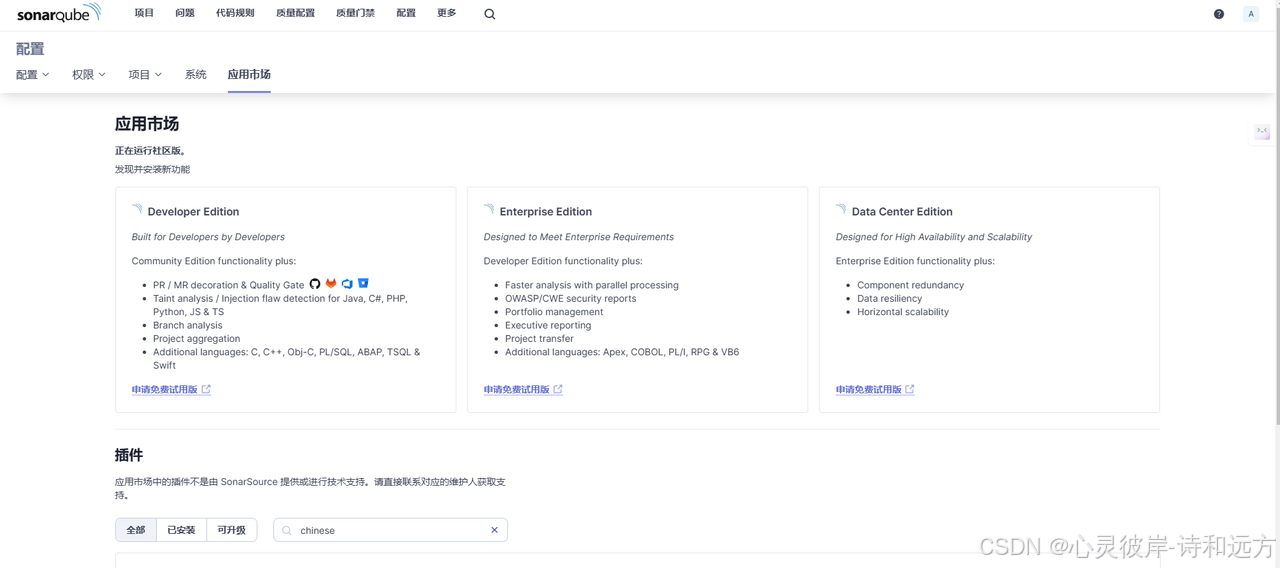
Task: Go to 质量配置 page
Action: pyautogui.click(x=295, y=13)
